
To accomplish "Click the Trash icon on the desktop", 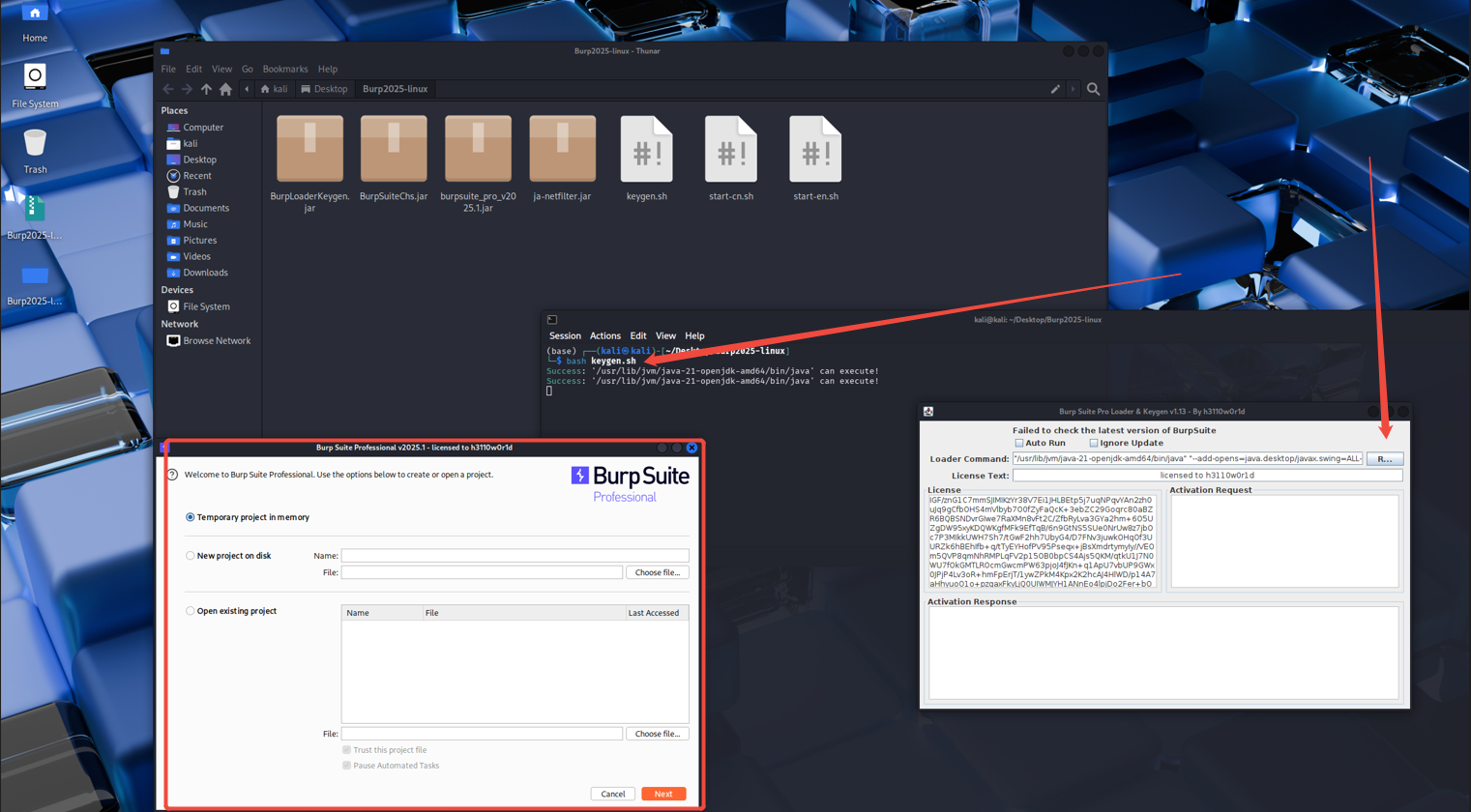I will pos(35,145).
